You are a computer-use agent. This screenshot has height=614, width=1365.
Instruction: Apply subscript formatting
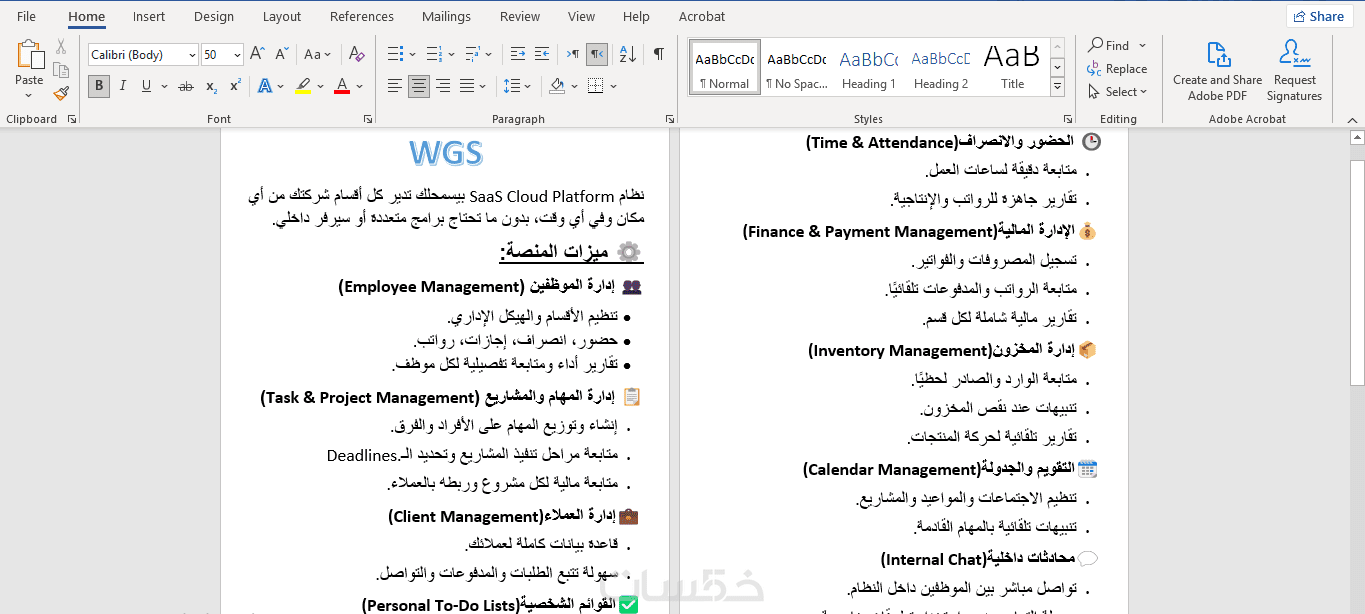pos(211,87)
